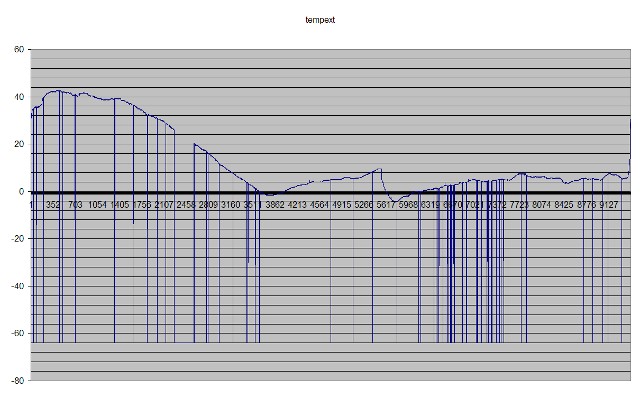Select the y-axis label -60
Screen dimensions: 640x398
click(x=18, y=333)
